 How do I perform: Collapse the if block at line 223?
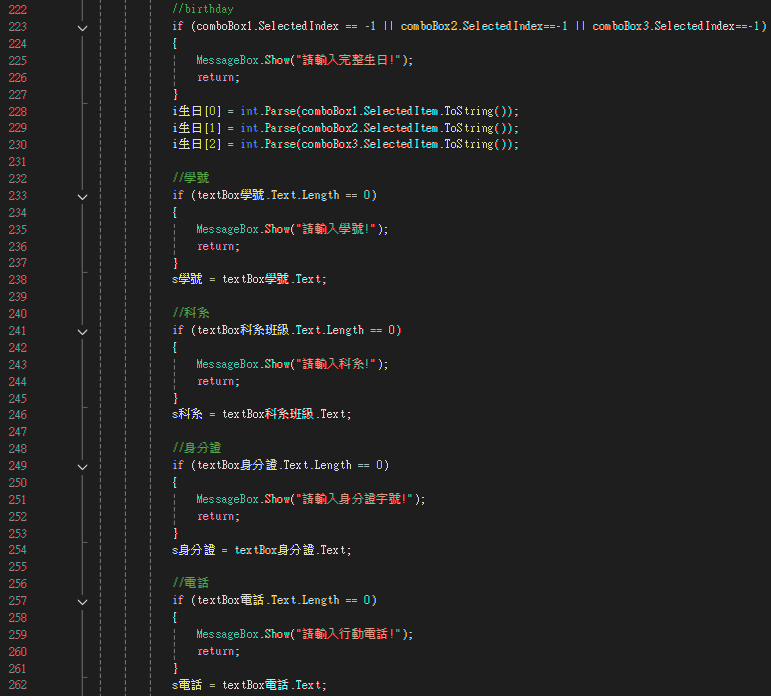point(83,28)
